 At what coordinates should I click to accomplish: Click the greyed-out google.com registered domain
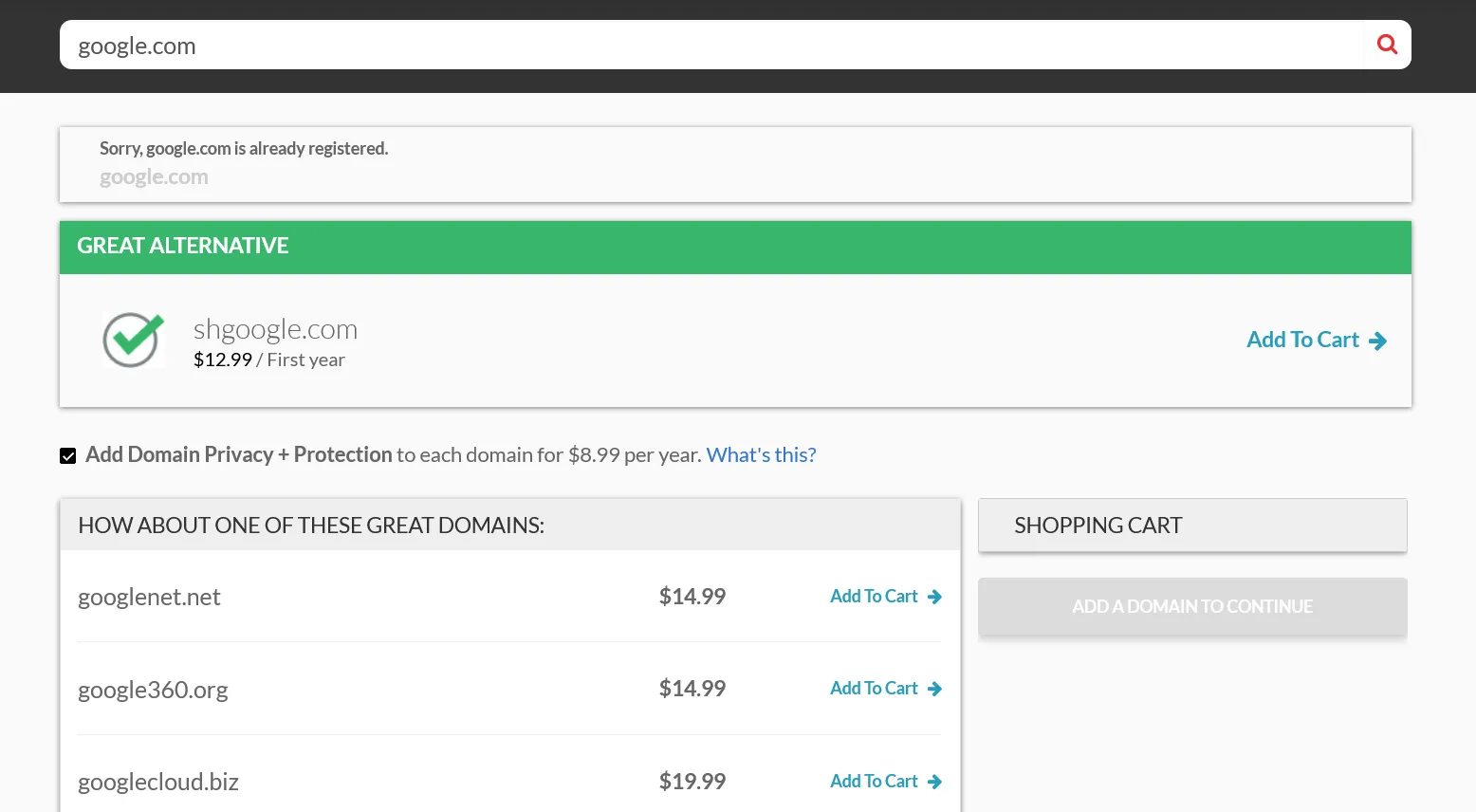[154, 177]
